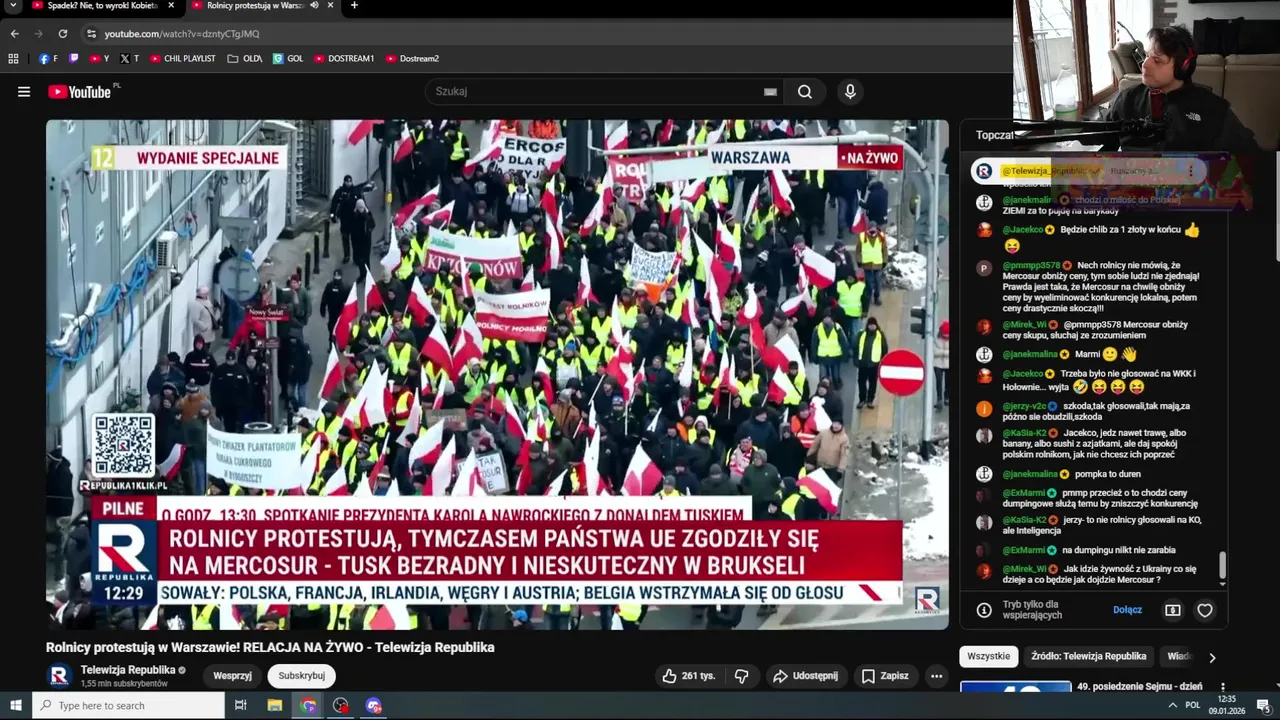The image size is (1280, 720).
Task: Open File Explorer from the taskbar
Action: [275, 705]
